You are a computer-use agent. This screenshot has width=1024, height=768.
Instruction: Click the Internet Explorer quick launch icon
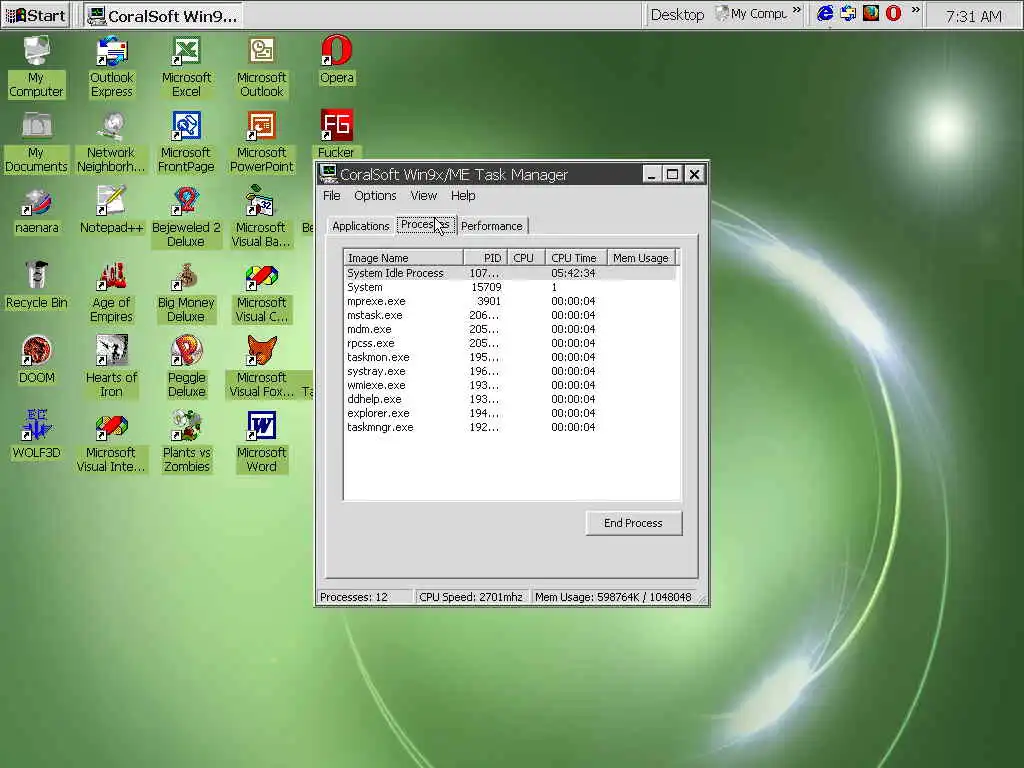click(825, 13)
